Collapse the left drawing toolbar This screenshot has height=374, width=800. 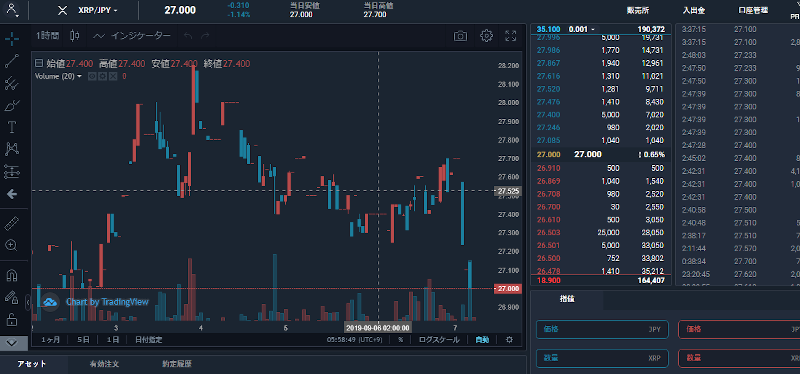click(29, 303)
